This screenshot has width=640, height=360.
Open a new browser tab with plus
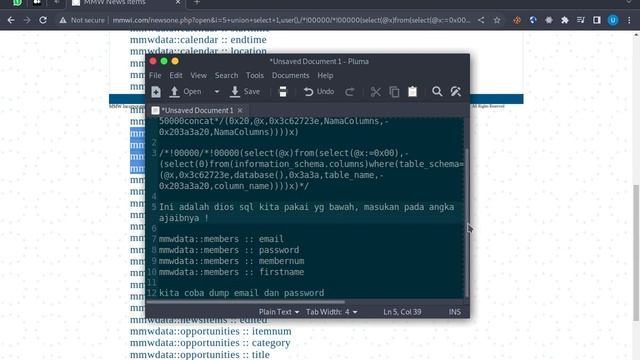click(x=197, y=2)
